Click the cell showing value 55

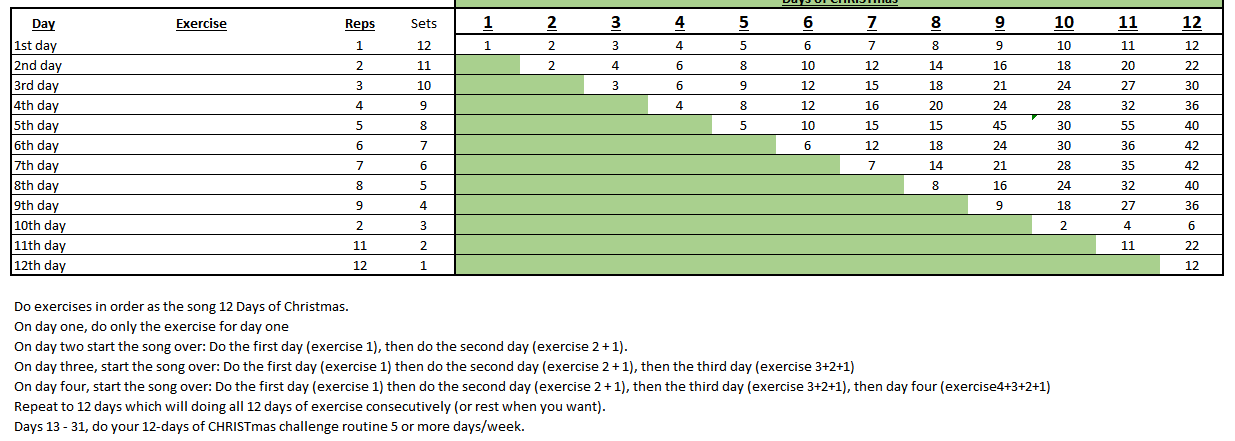(x=1128, y=125)
